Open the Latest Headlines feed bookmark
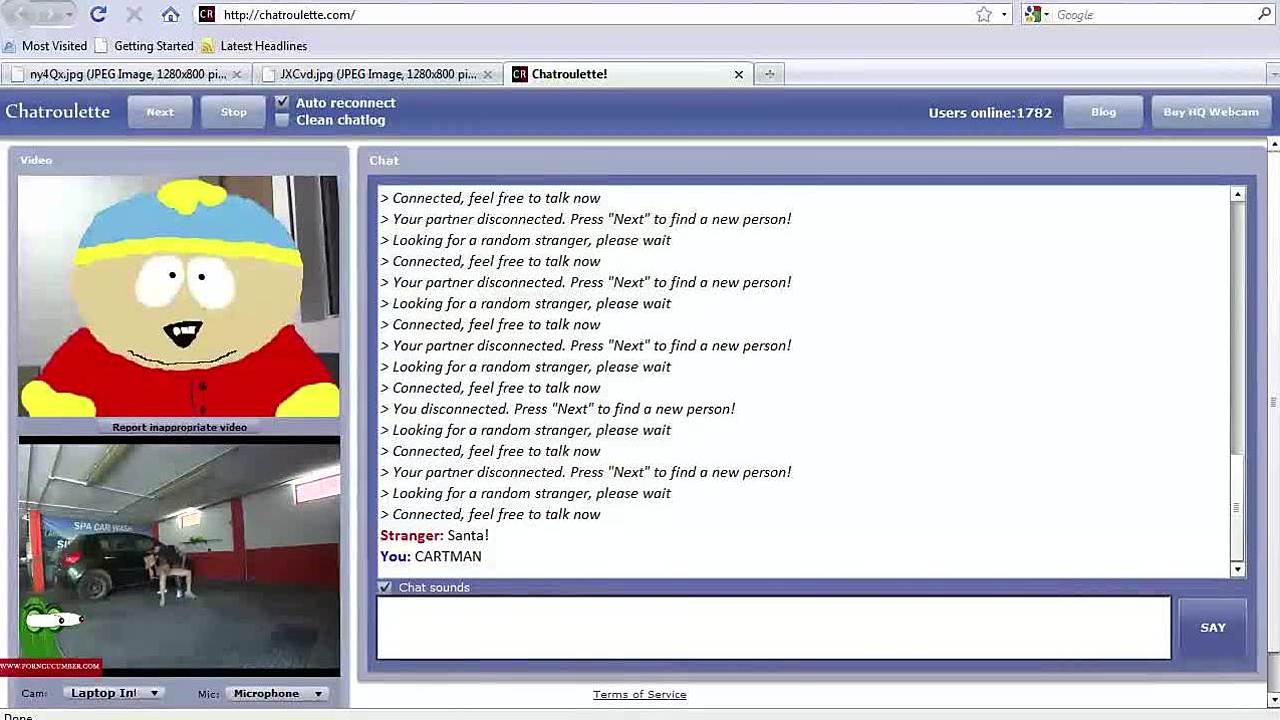The width and height of the screenshot is (1280, 720). point(254,46)
